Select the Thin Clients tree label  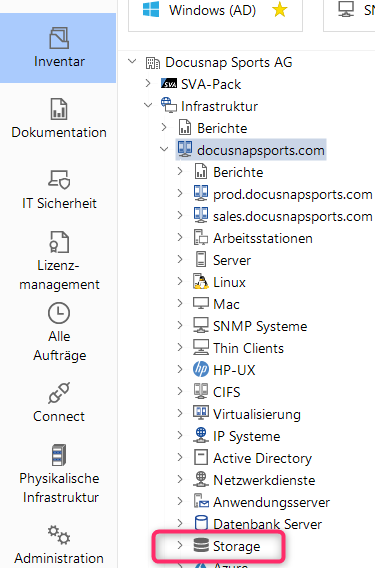248,348
